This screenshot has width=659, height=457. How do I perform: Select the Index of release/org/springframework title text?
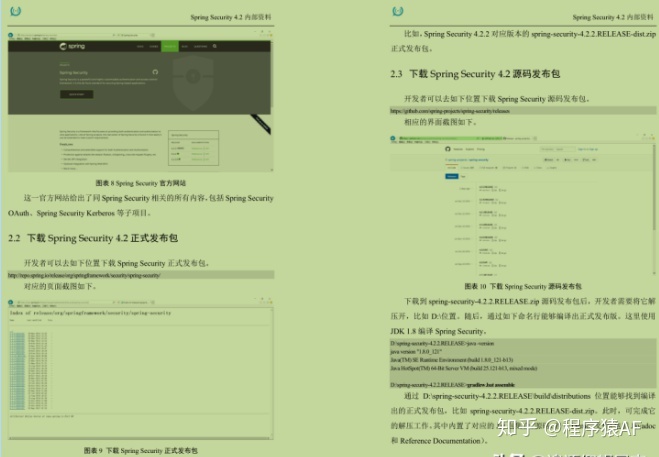90,313
